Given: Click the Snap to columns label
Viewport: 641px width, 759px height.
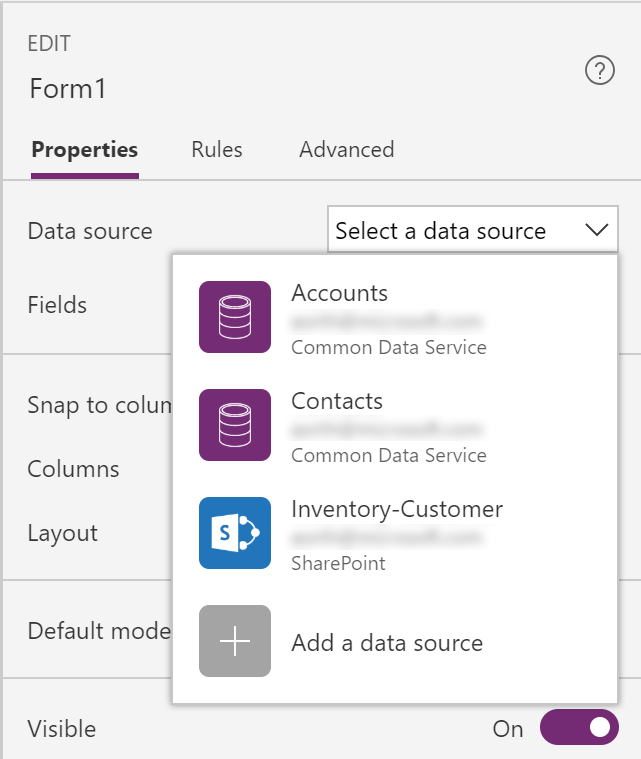Looking at the screenshot, I should click(100, 405).
